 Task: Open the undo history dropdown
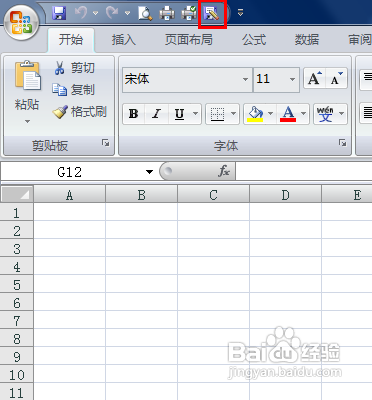[96, 13]
